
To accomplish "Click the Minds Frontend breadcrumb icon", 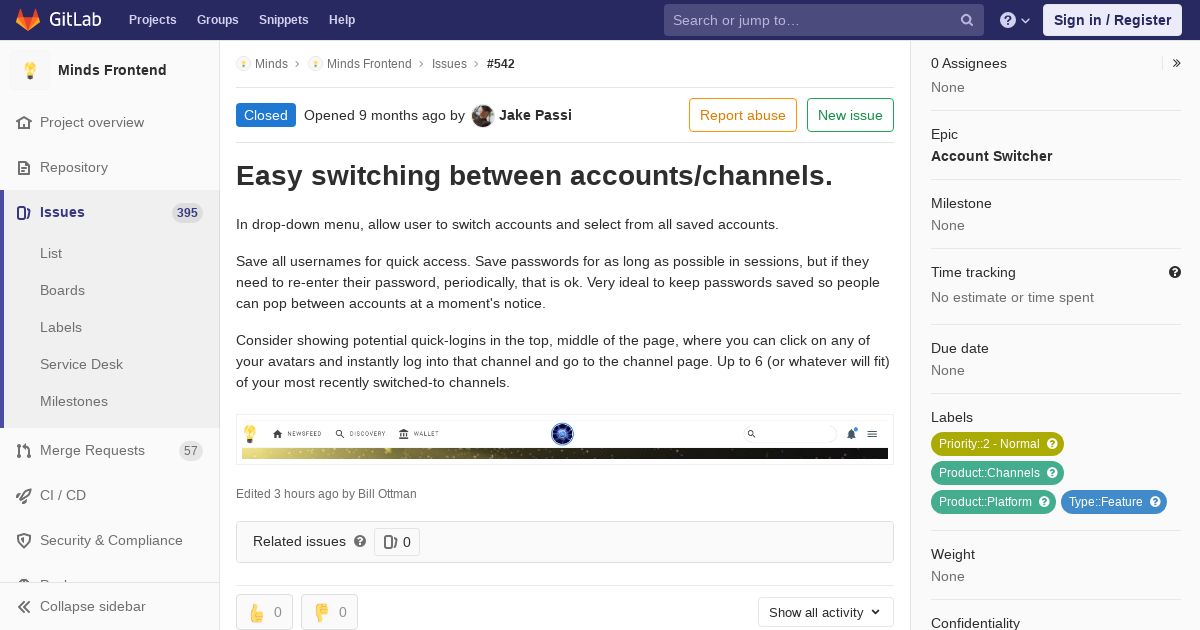I will pyautogui.click(x=315, y=63).
